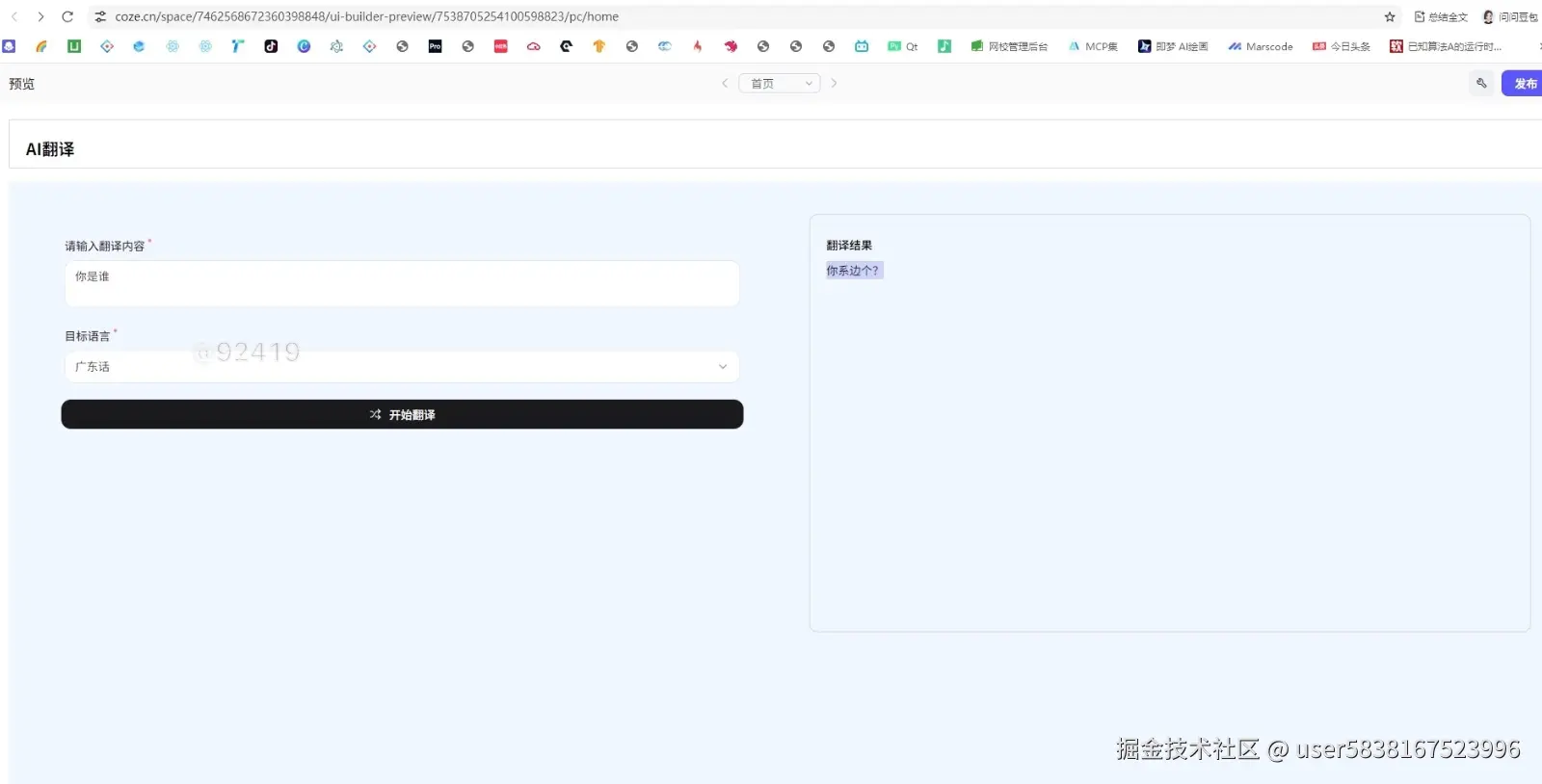Open the teal T bookmark

coord(238,46)
